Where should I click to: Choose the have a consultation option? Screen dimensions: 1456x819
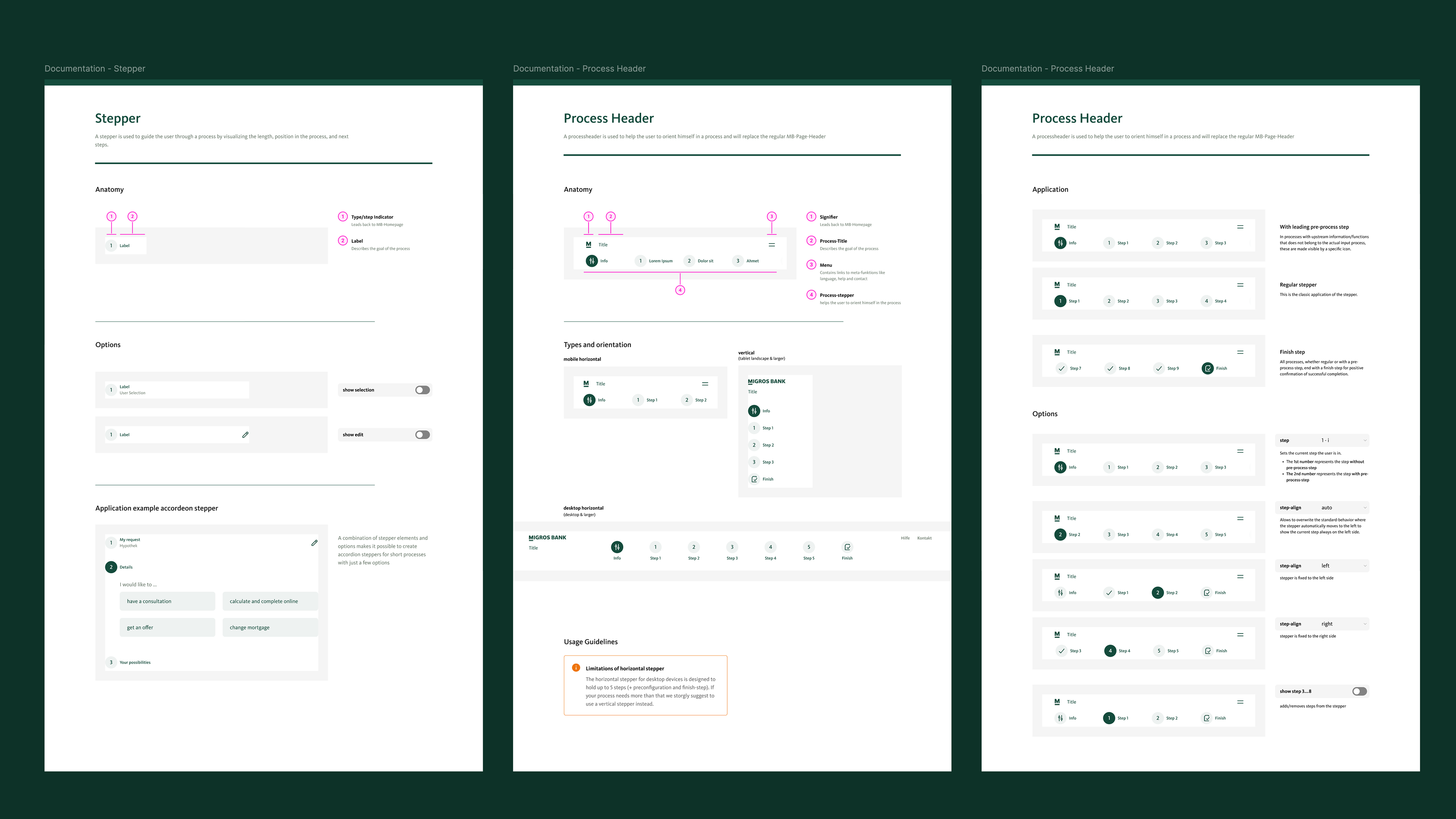coord(167,601)
